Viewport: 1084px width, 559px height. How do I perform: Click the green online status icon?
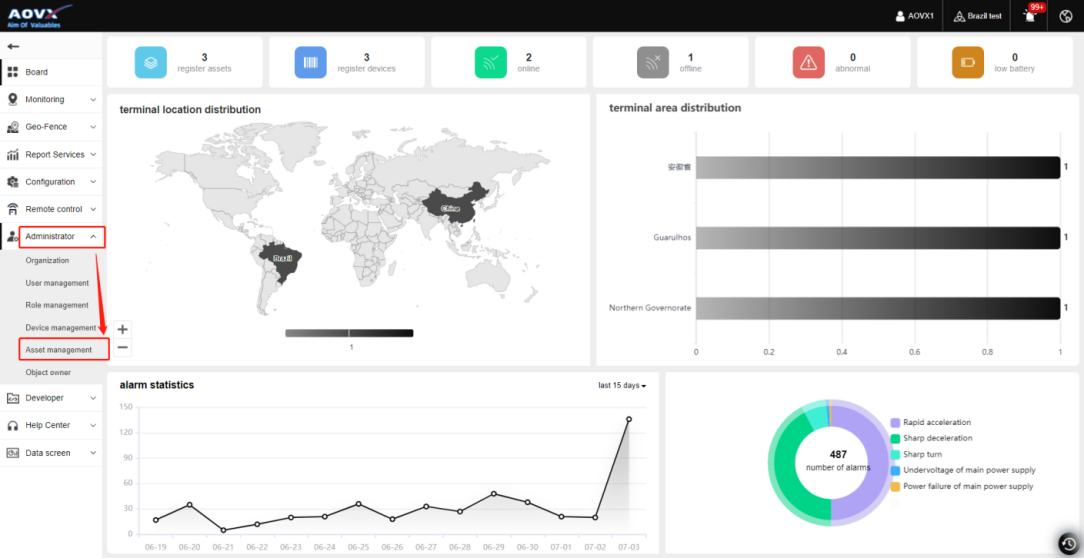pyautogui.click(x=490, y=62)
